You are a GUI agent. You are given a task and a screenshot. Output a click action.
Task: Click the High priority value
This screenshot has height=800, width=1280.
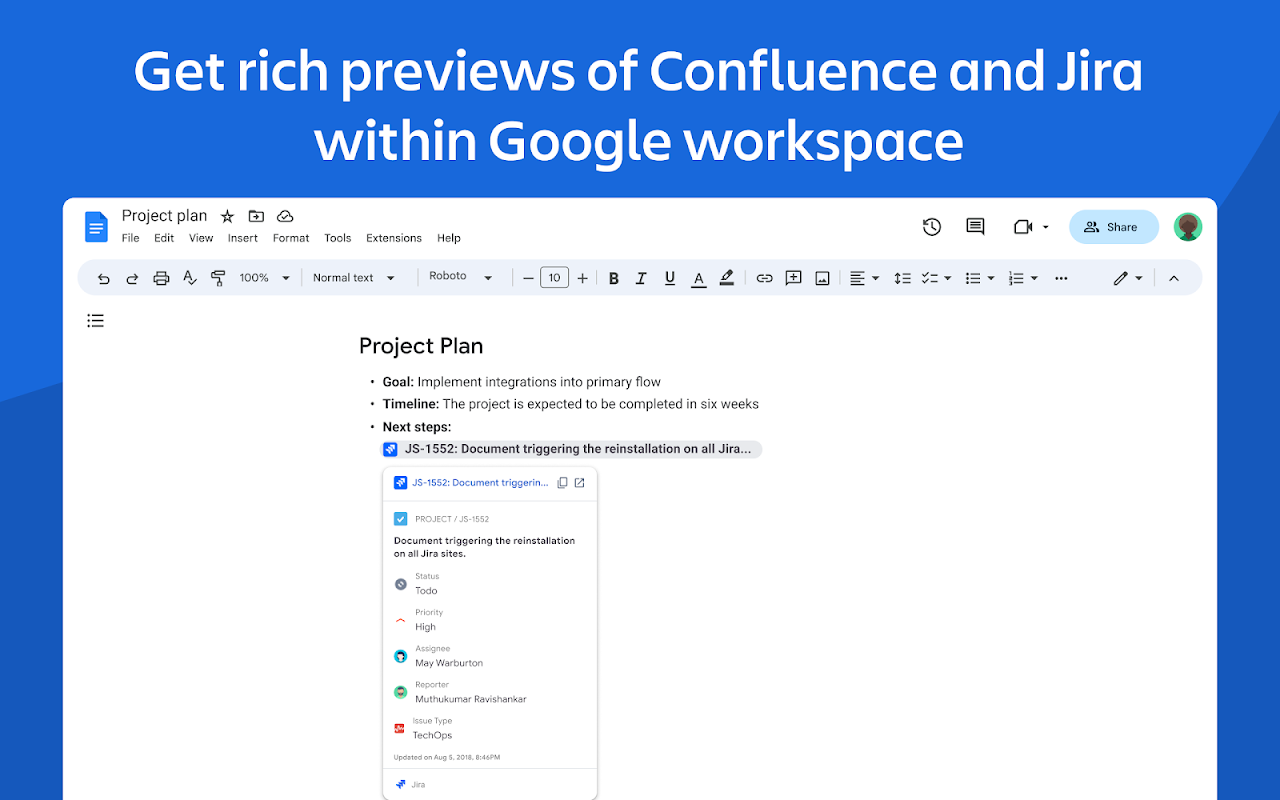tap(426, 627)
